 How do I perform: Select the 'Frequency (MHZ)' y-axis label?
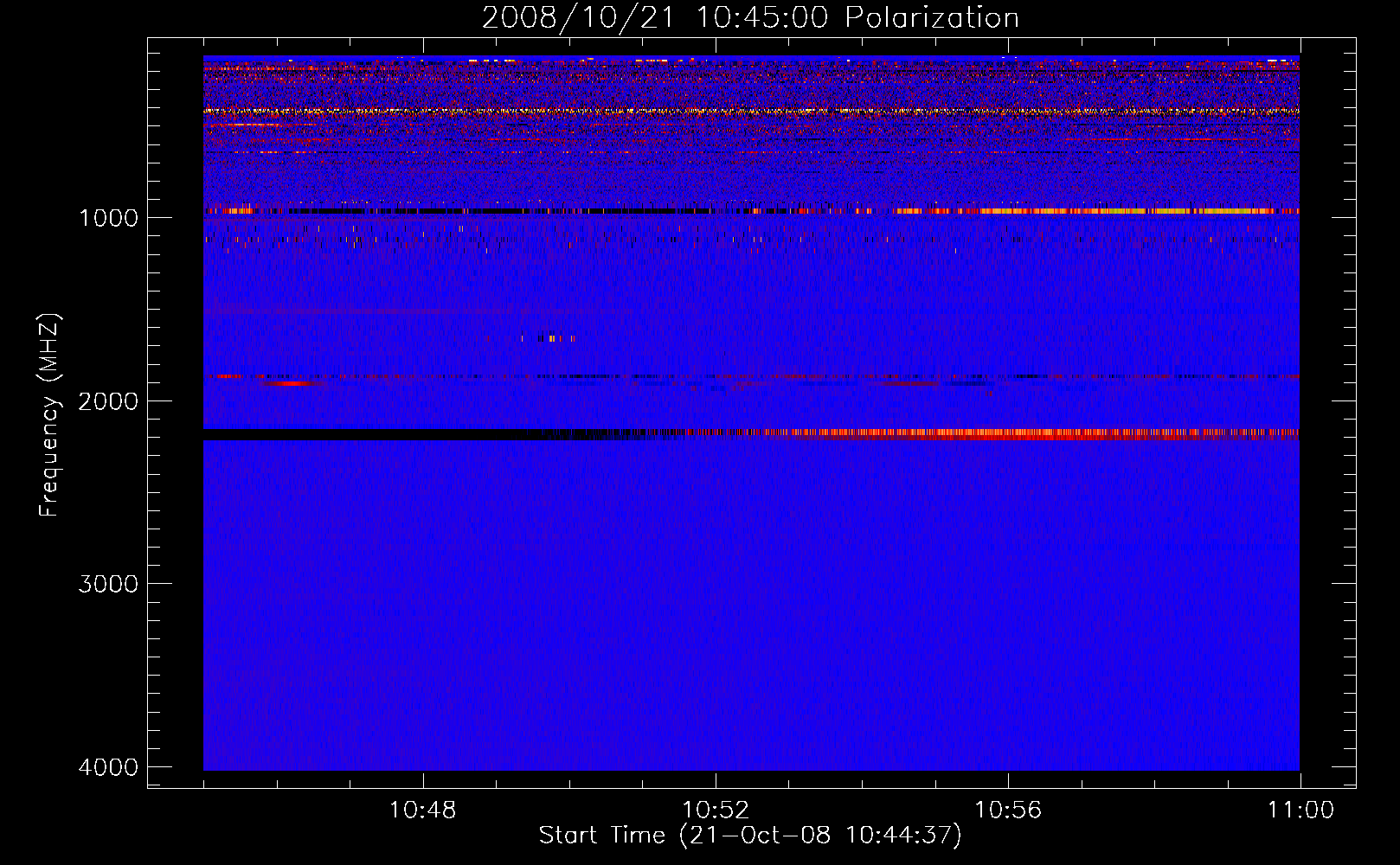(x=49, y=415)
